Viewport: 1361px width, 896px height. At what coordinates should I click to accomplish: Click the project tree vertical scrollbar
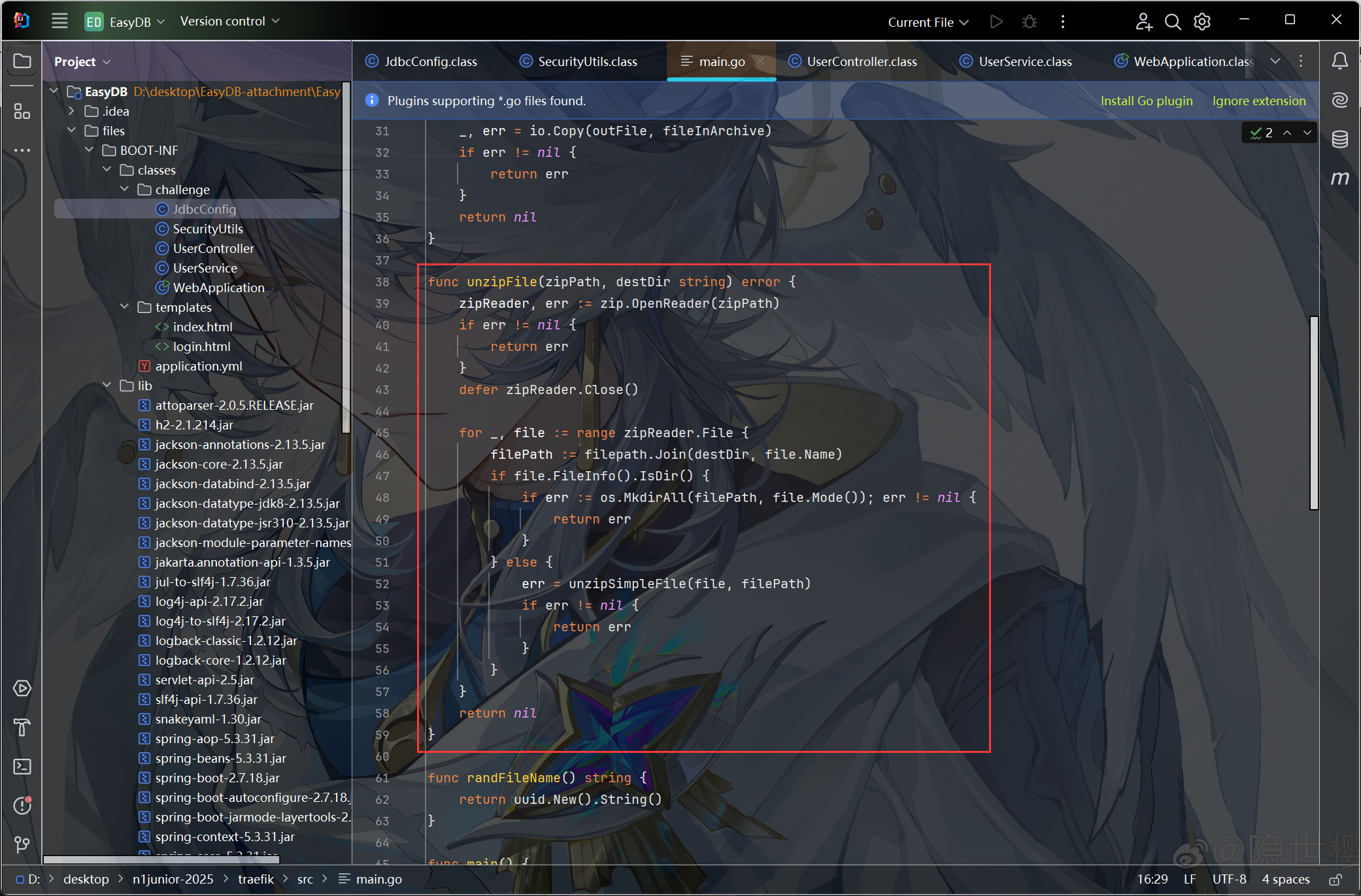[346, 257]
